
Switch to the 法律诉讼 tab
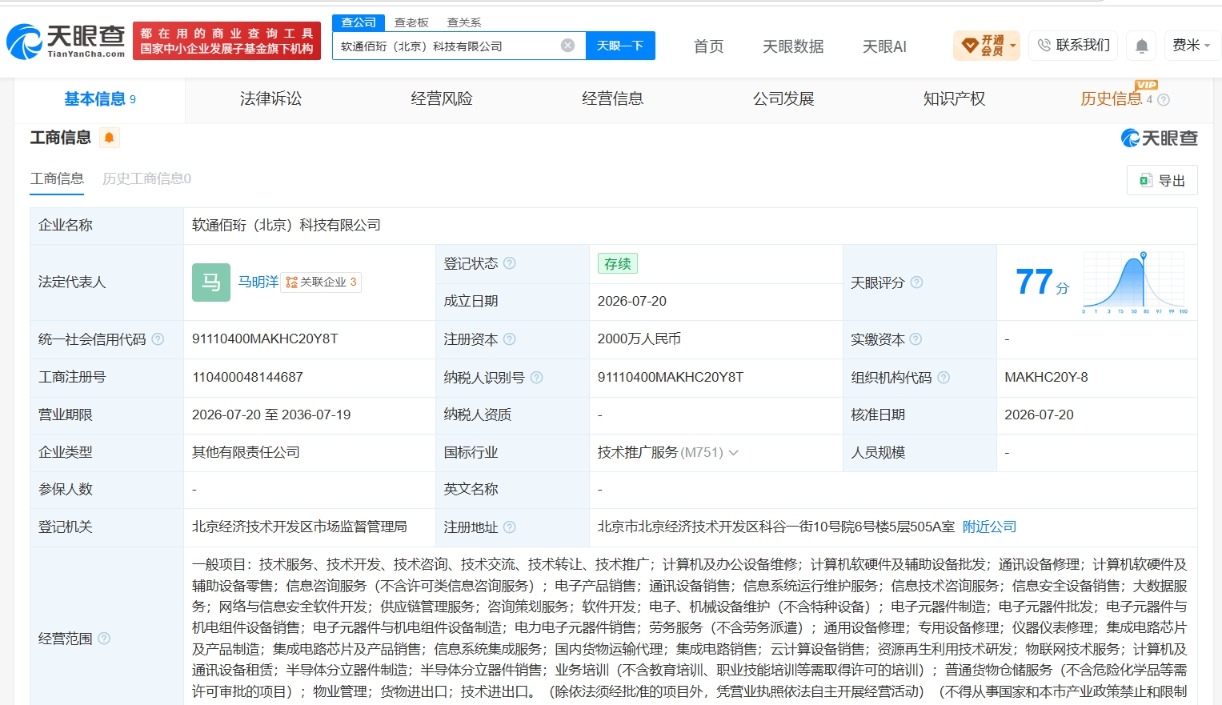coord(270,99)
